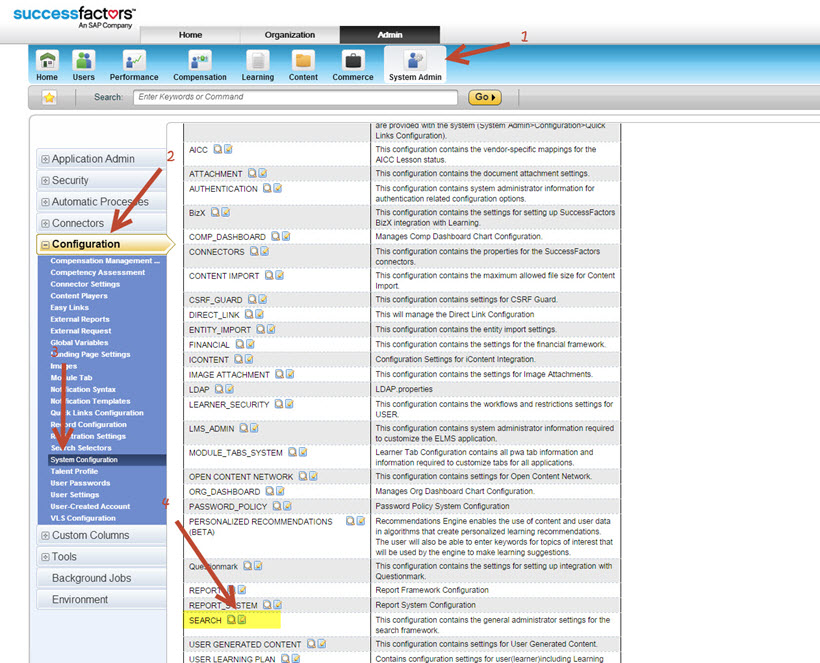Edit the ORG_DASHBOARD configuration
The image size is (820, 663).
tap(280, 491)
